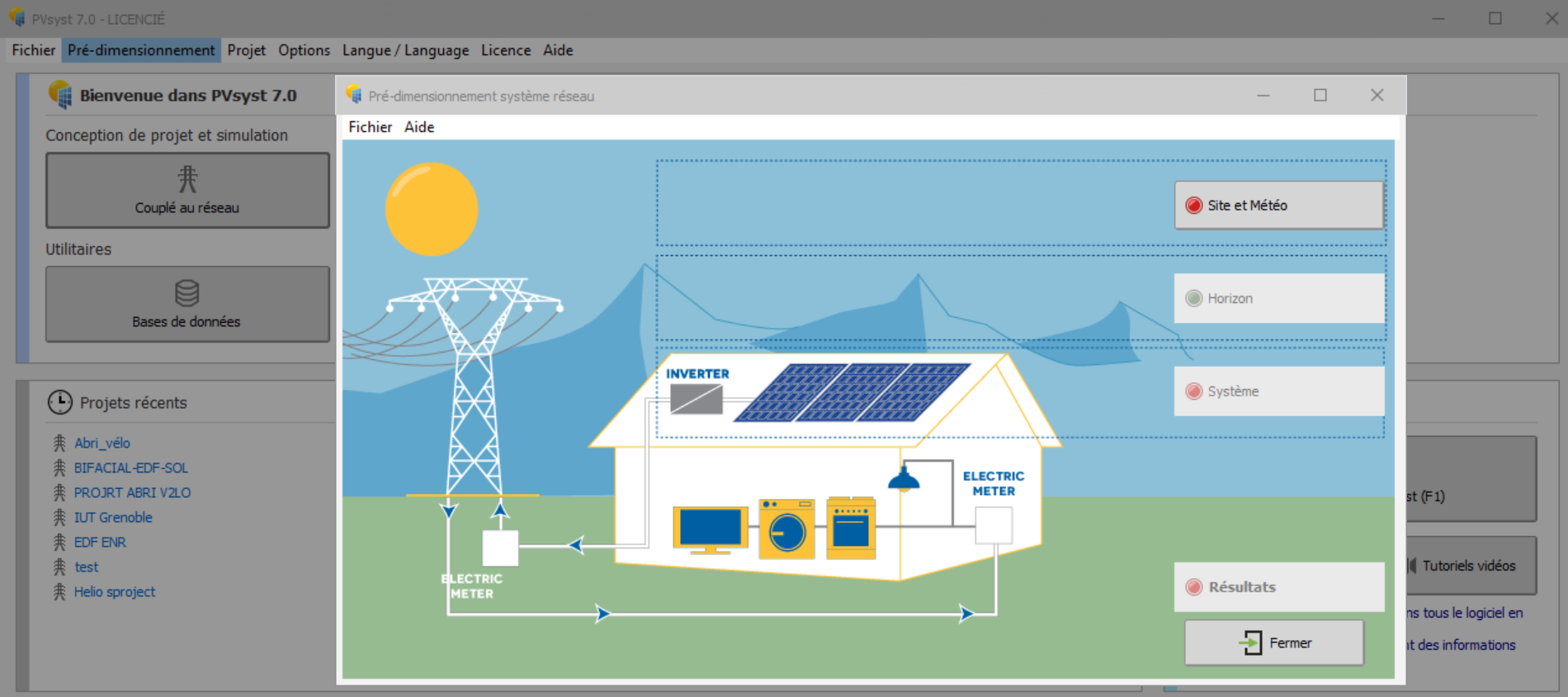
Task: Open recent project IUT Grenoble
Action: pyautogui.click(x=113, y=517)
